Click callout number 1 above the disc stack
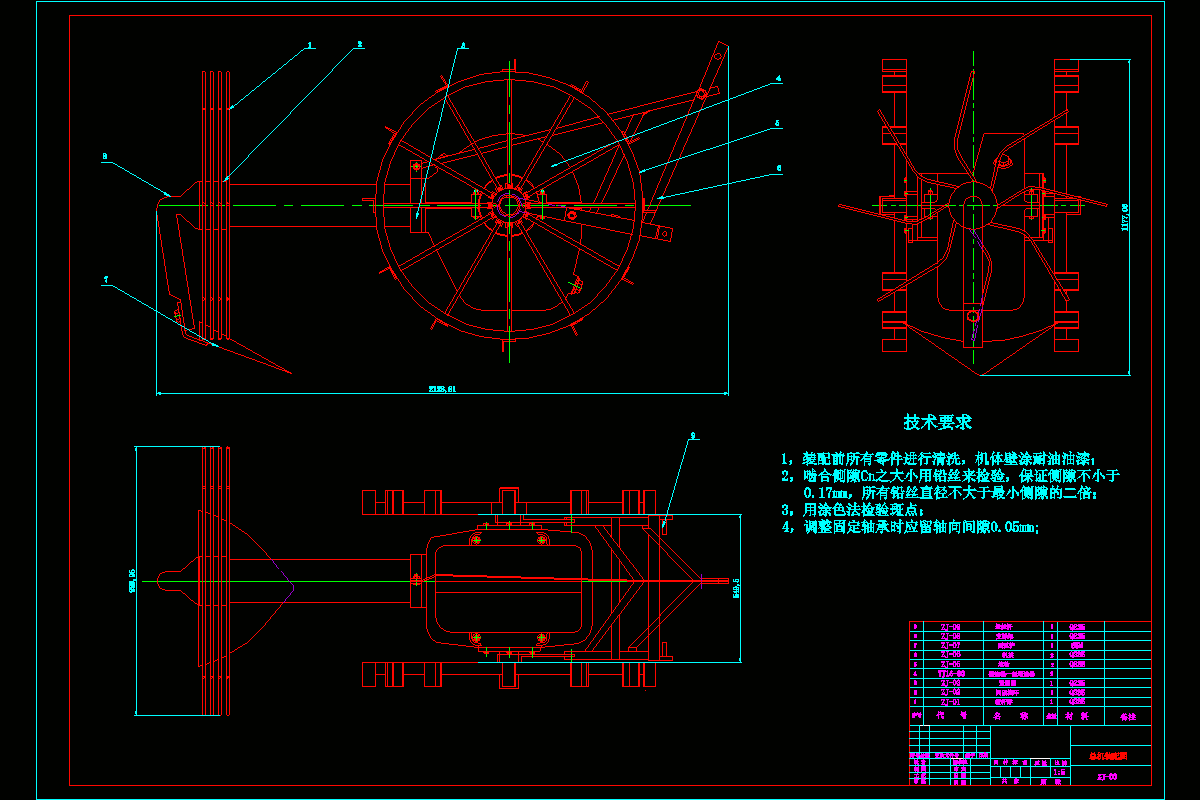Image resolution: width=1200 pixels, height=800 pixels. (310, 45)
